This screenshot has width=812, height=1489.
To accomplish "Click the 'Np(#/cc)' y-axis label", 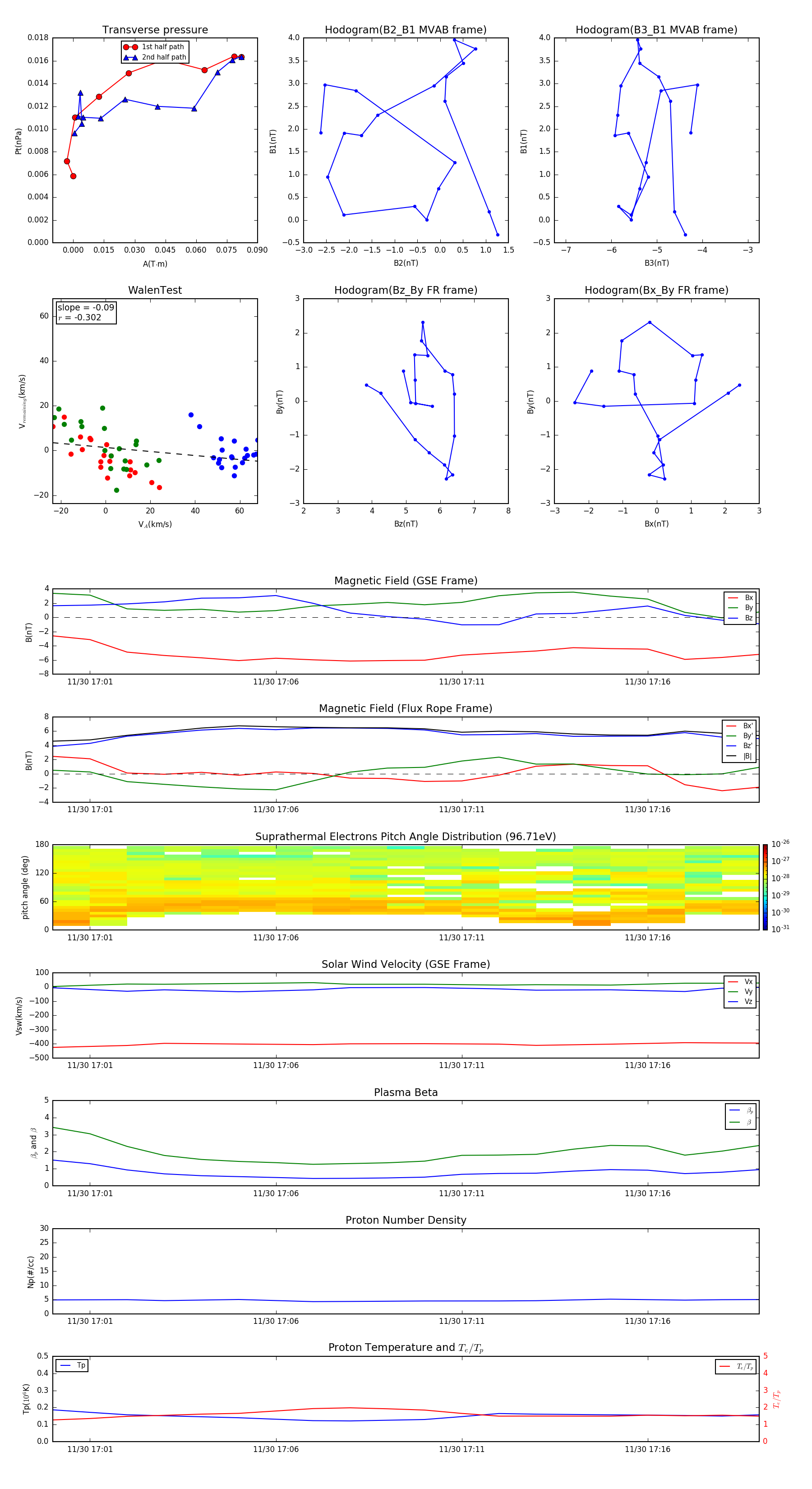I will click(x=31, y=1272).
